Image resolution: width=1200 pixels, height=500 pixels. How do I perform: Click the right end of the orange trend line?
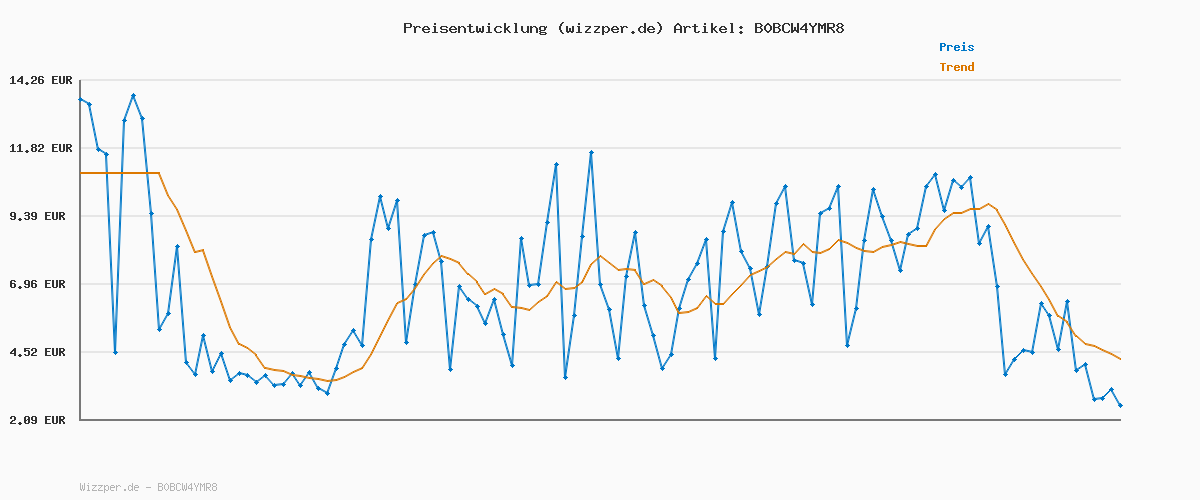tap(1120, 359)
